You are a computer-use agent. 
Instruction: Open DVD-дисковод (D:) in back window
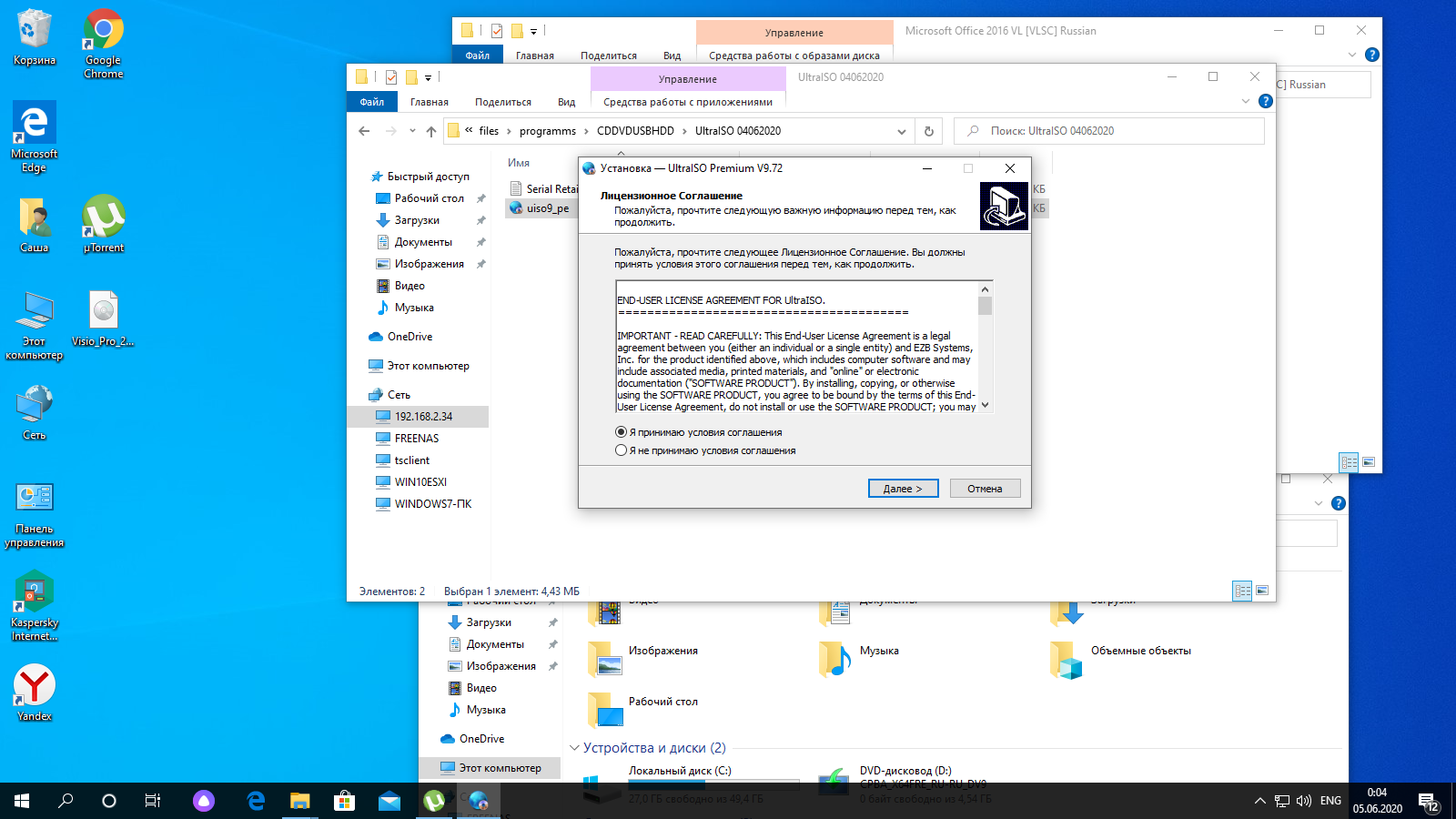click(x=910, y=784)
